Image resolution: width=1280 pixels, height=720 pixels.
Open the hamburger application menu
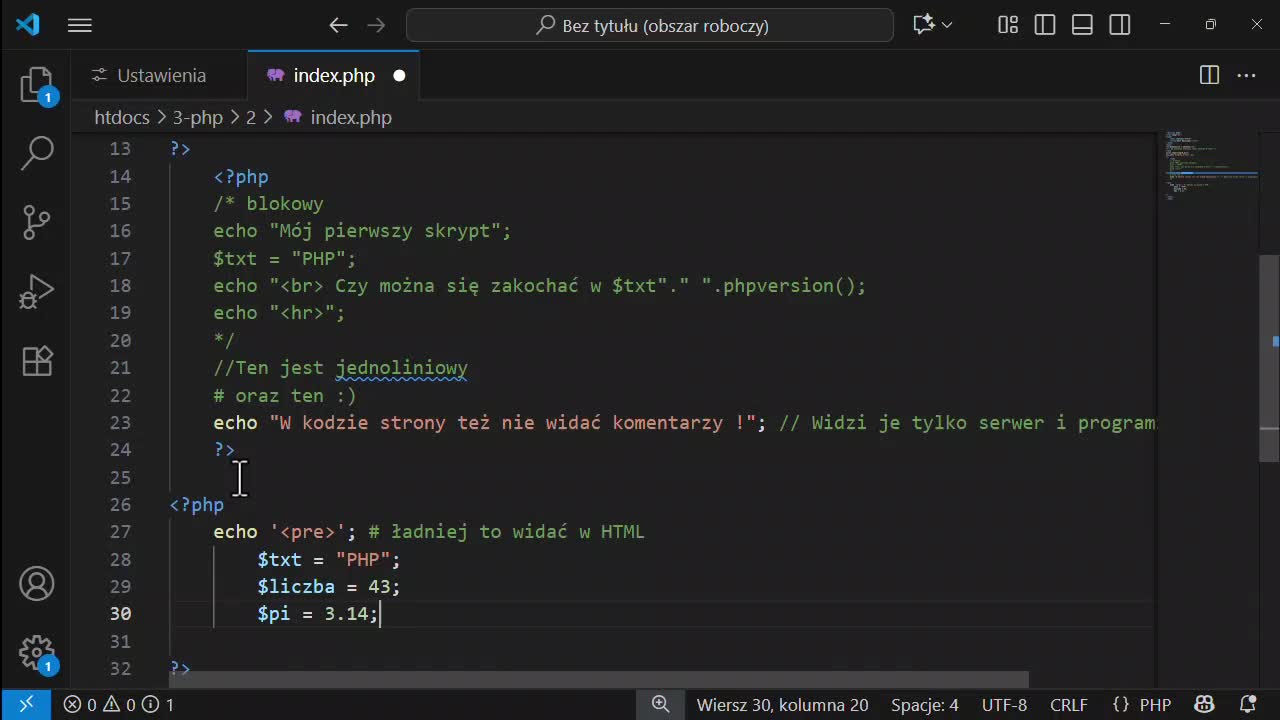click(x=80, y=25)
